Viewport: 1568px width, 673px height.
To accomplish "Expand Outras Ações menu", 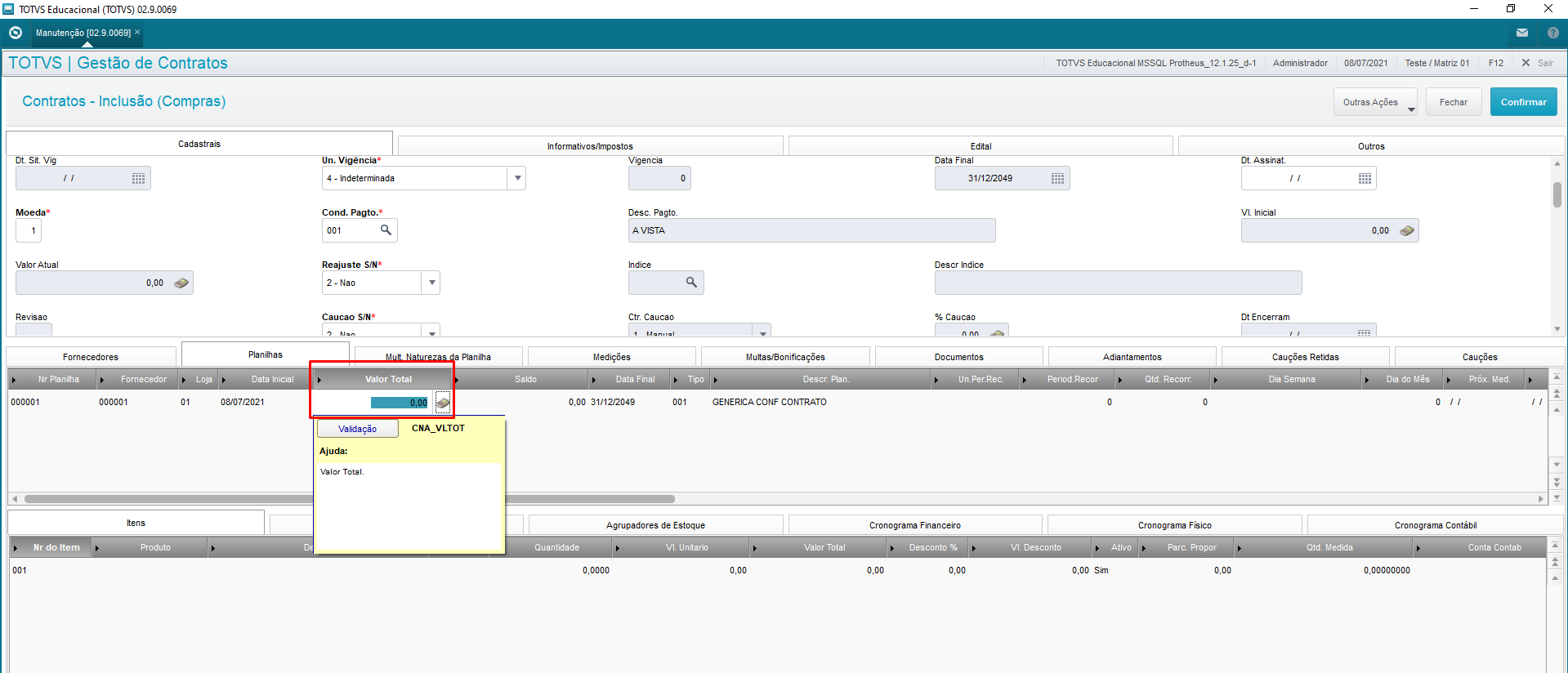I will point(1375,102).
